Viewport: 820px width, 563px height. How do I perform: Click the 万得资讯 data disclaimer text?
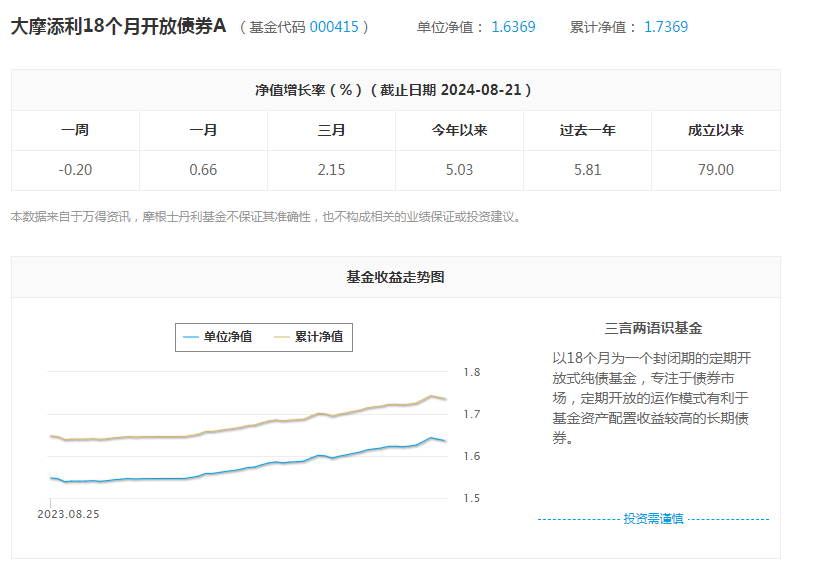click(x=267, y=216)
